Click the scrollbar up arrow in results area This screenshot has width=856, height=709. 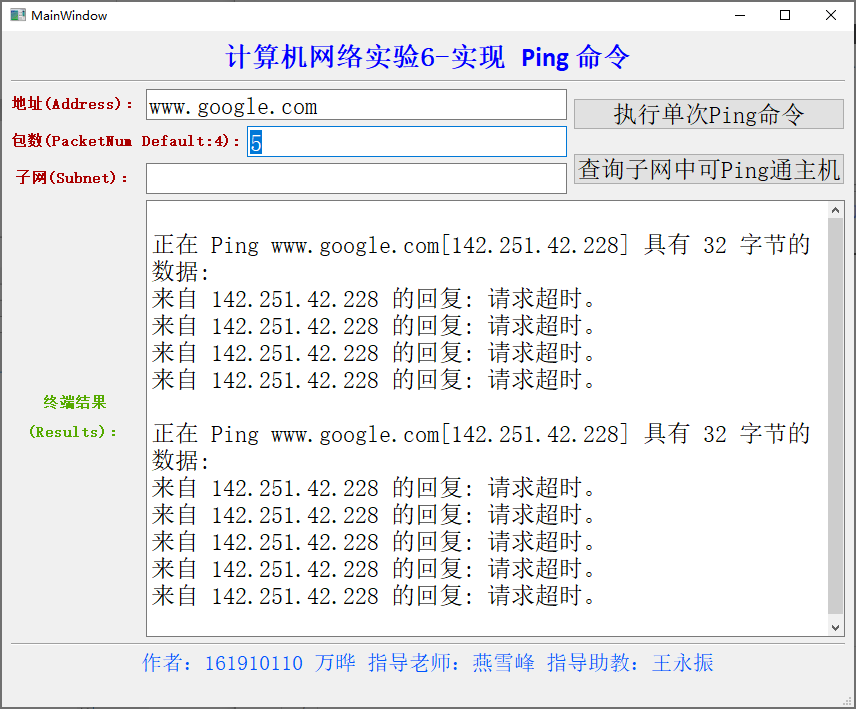pos(837,210)
